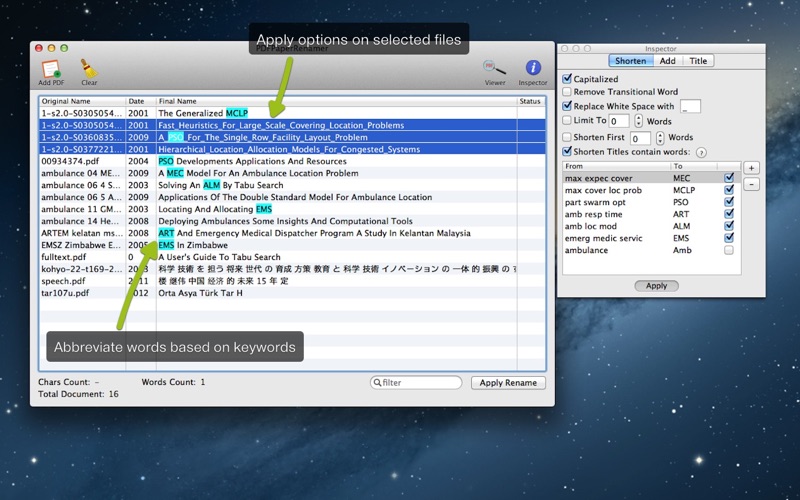
Task: Select EMS In Zimbabwe row
Action: [292, 245]
